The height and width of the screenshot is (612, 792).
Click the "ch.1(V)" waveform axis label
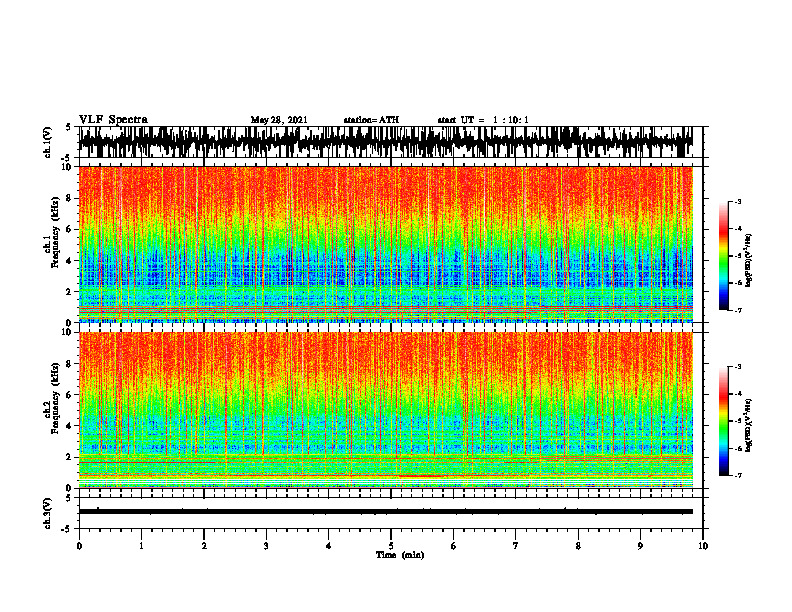(48, 142)
